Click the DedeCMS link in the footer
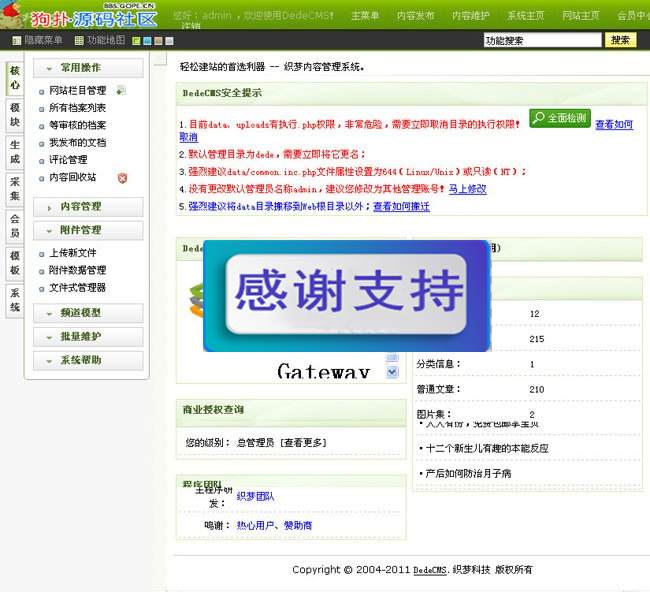The image size is (650, 592). [430, 570]
